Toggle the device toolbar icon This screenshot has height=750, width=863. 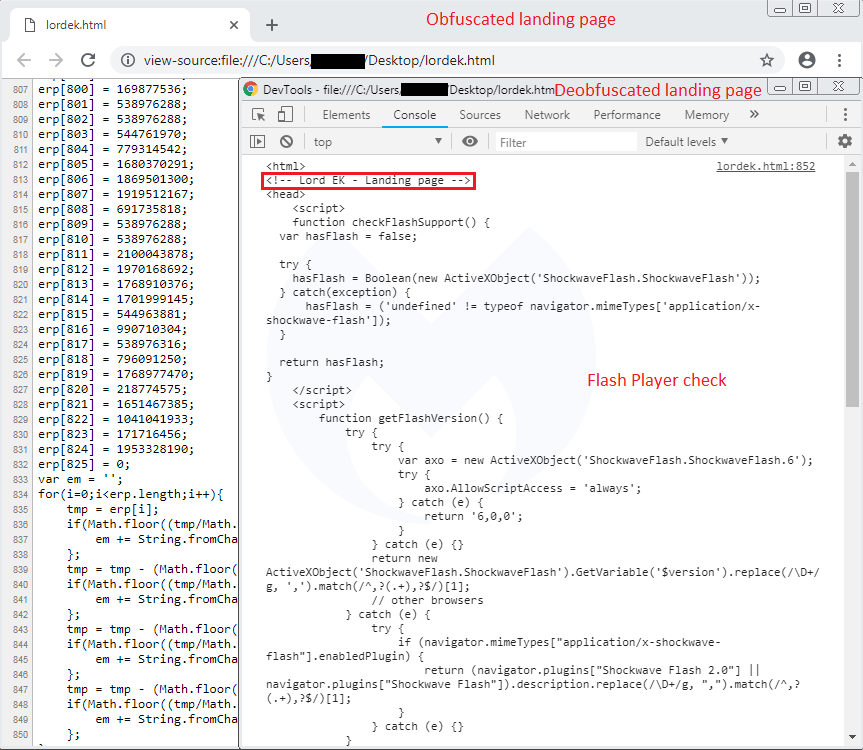[285, 115]
